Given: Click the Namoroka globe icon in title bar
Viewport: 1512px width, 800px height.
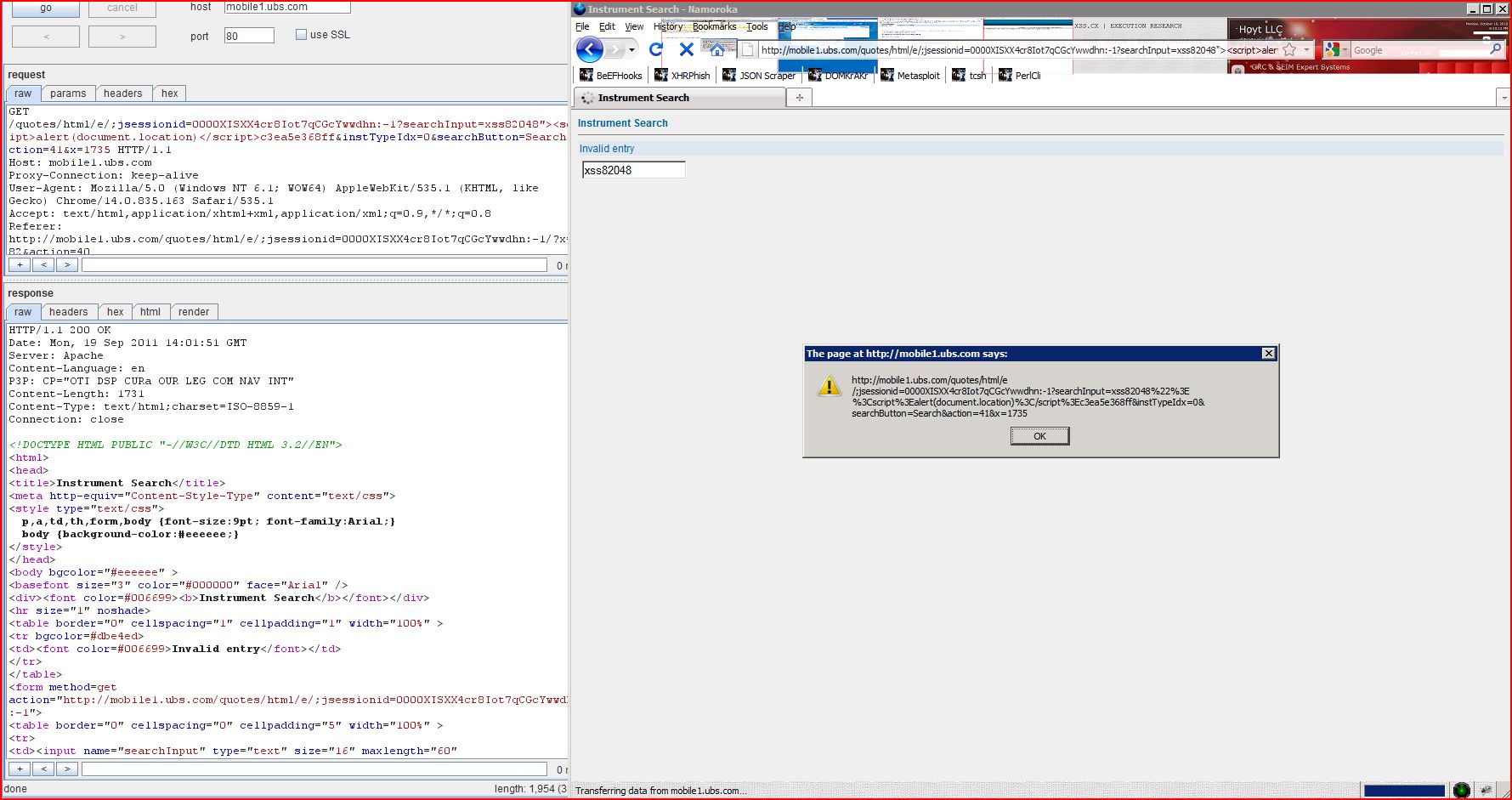Looking at the screenshot, I should 580,9.
